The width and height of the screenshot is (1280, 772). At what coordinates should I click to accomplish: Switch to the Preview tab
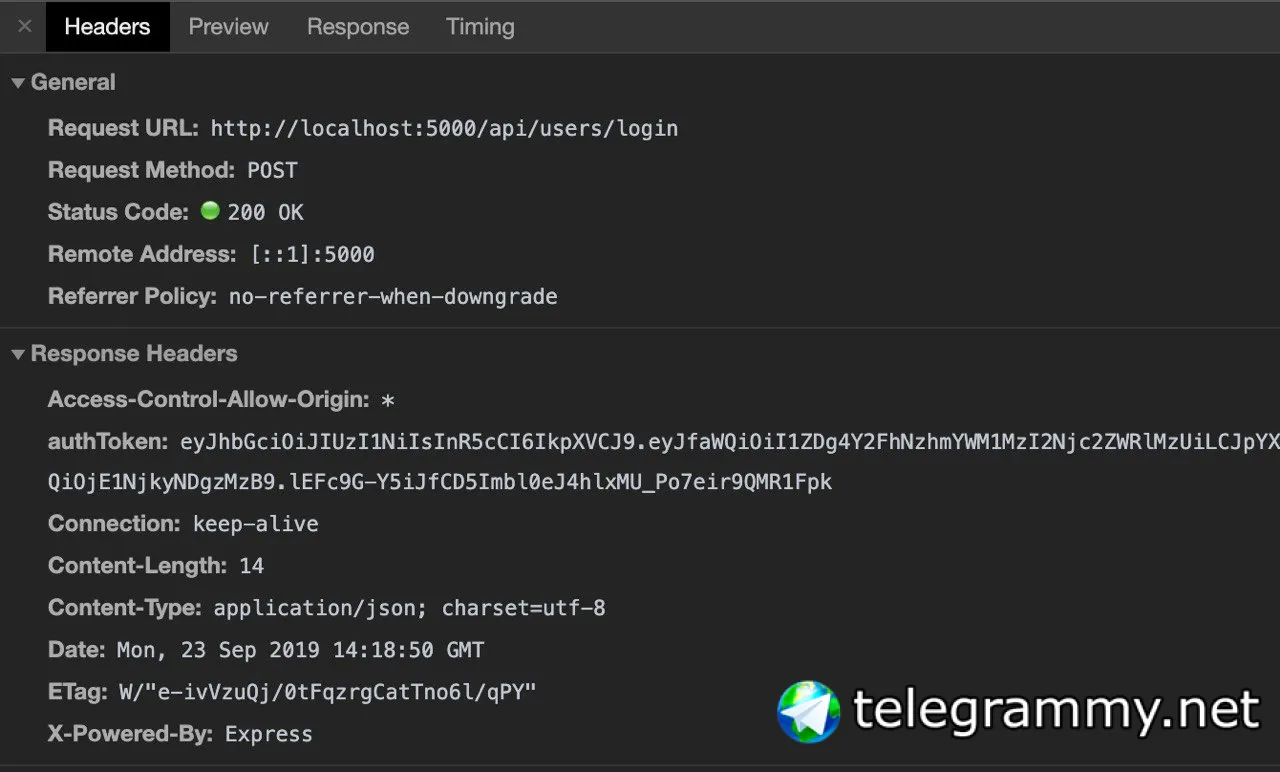tap(228, 27)
